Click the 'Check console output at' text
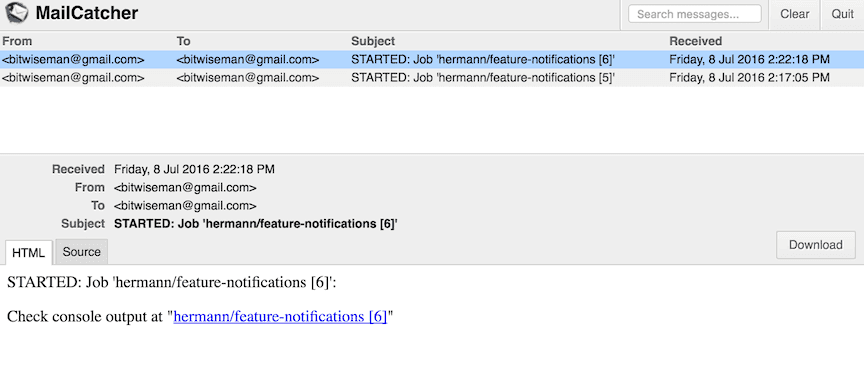Viewport: 864px width, 371px height. [85, 317]
